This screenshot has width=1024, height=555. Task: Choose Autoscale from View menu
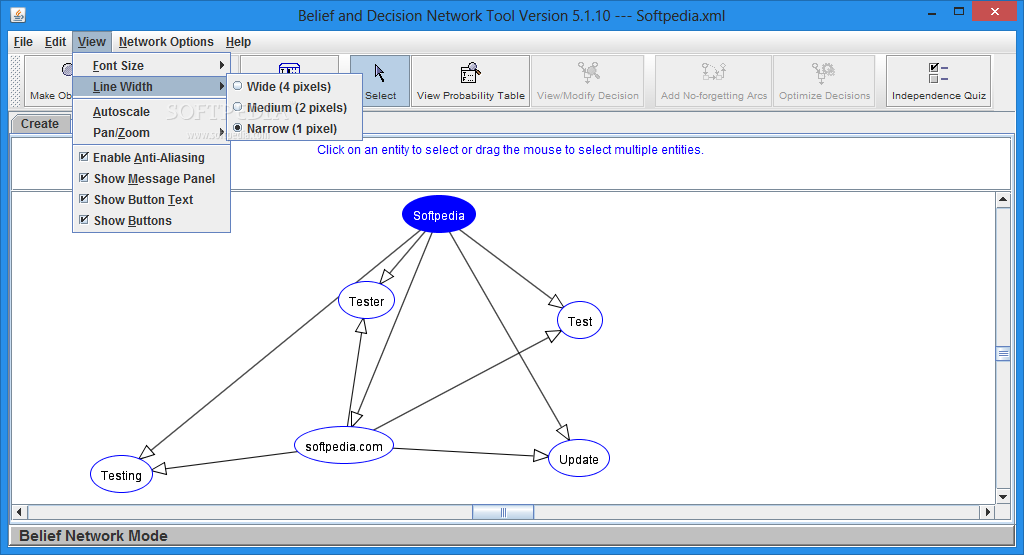152,112
